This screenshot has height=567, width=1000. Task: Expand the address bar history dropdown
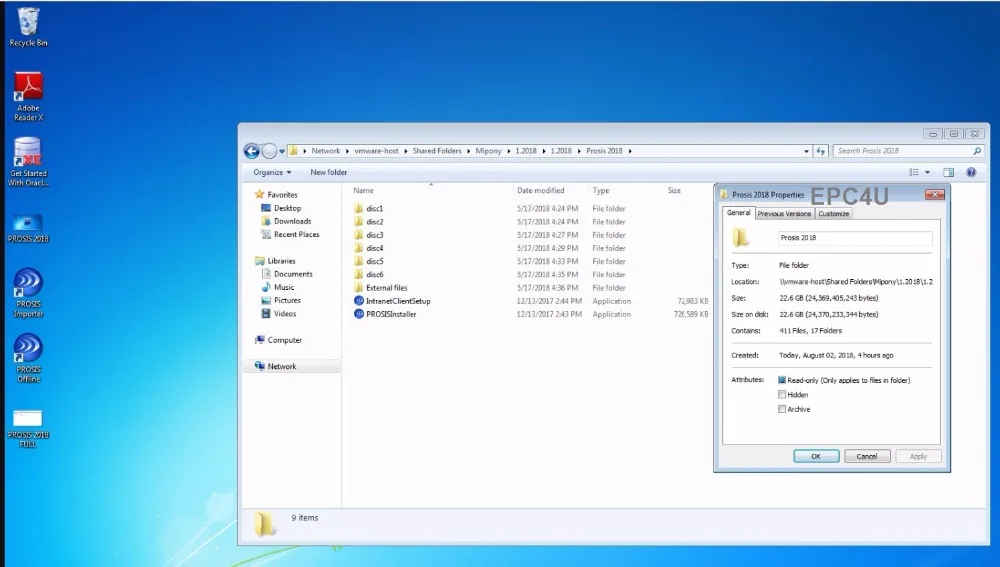tap(807, 151)
